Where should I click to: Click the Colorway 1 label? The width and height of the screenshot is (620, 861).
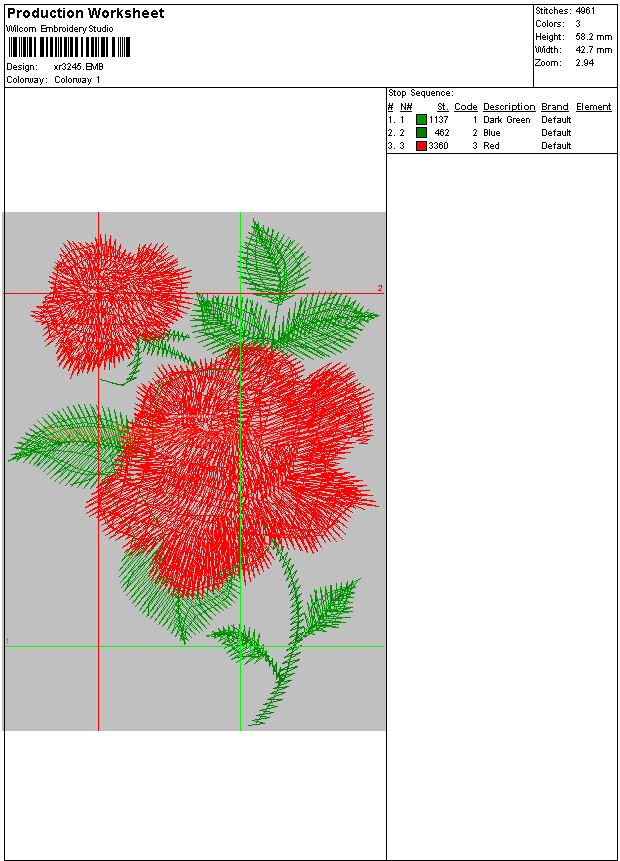pyautogui.click(x=77, y=80)
